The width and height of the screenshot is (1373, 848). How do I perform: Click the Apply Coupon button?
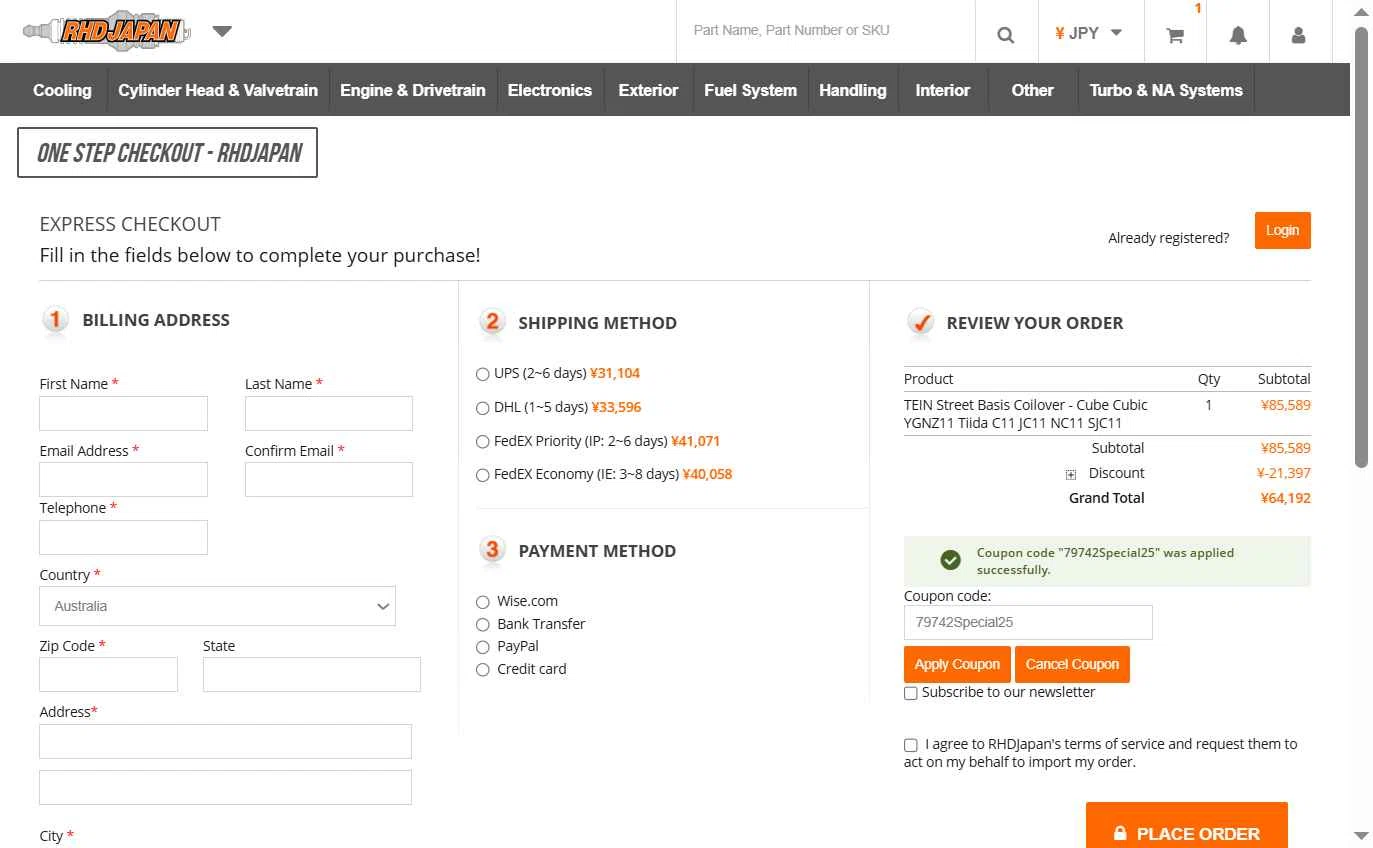point(957,664)
